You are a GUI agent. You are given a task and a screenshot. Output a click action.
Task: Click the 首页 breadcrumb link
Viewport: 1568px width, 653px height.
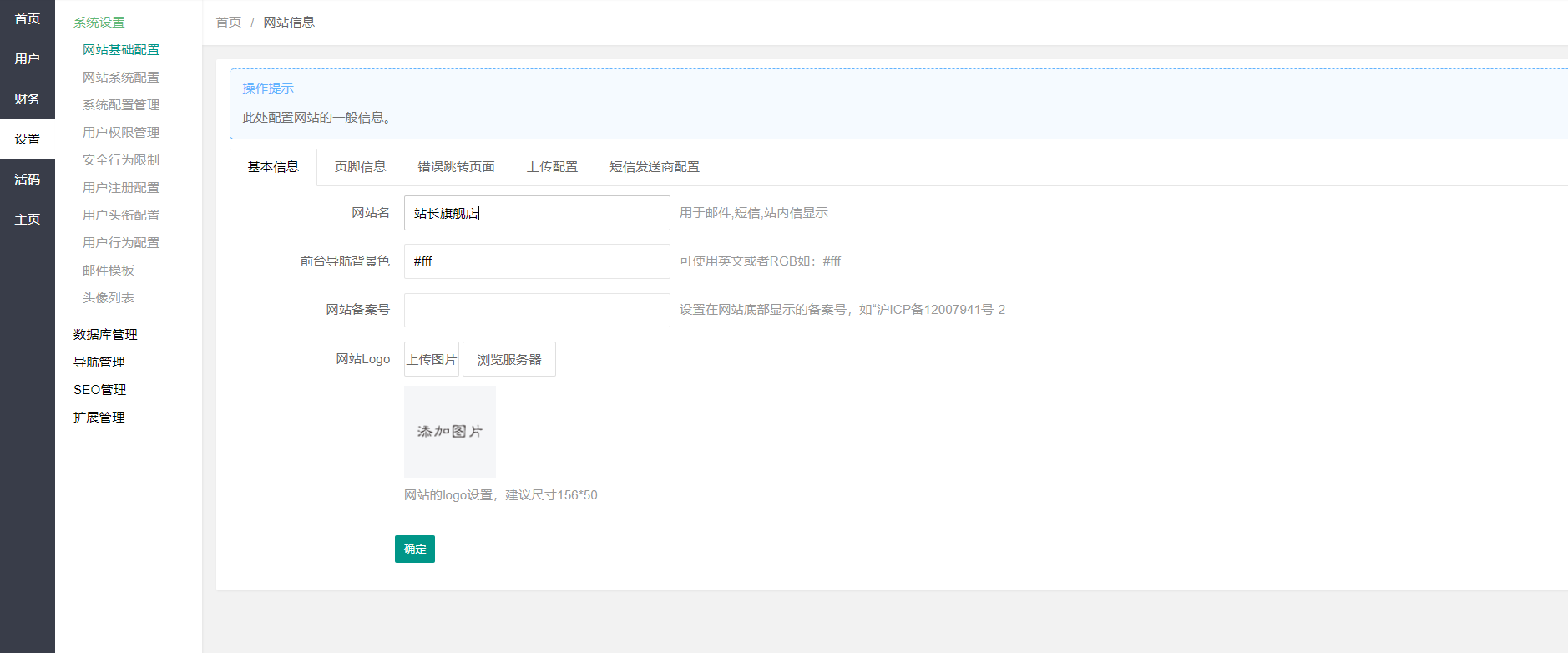[x=228, y=23]
